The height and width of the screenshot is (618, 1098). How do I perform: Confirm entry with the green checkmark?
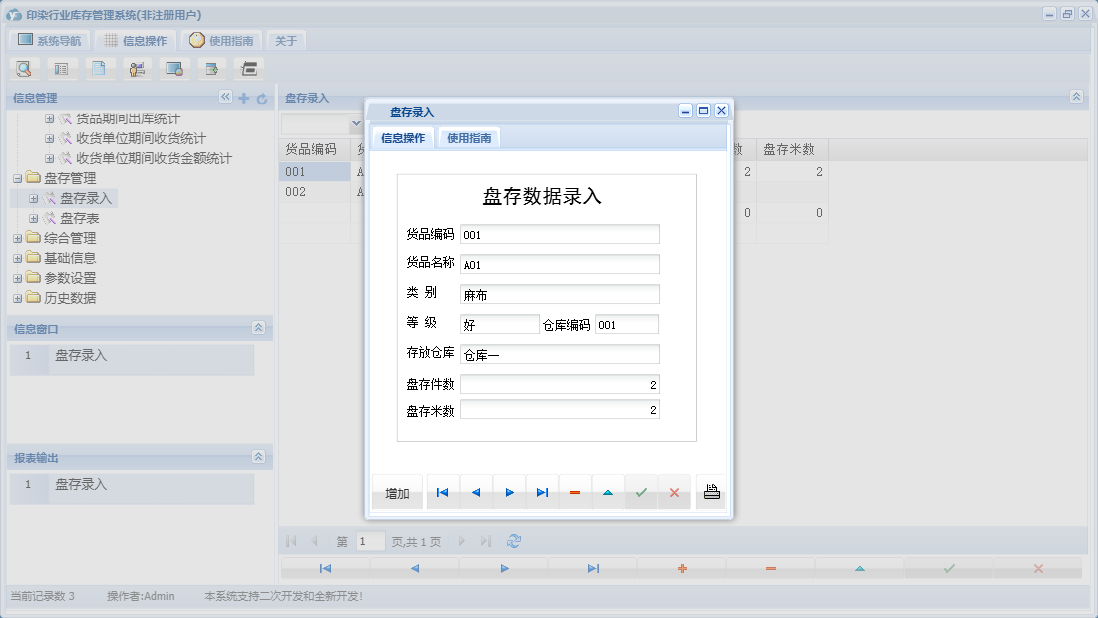pos(642,491)
